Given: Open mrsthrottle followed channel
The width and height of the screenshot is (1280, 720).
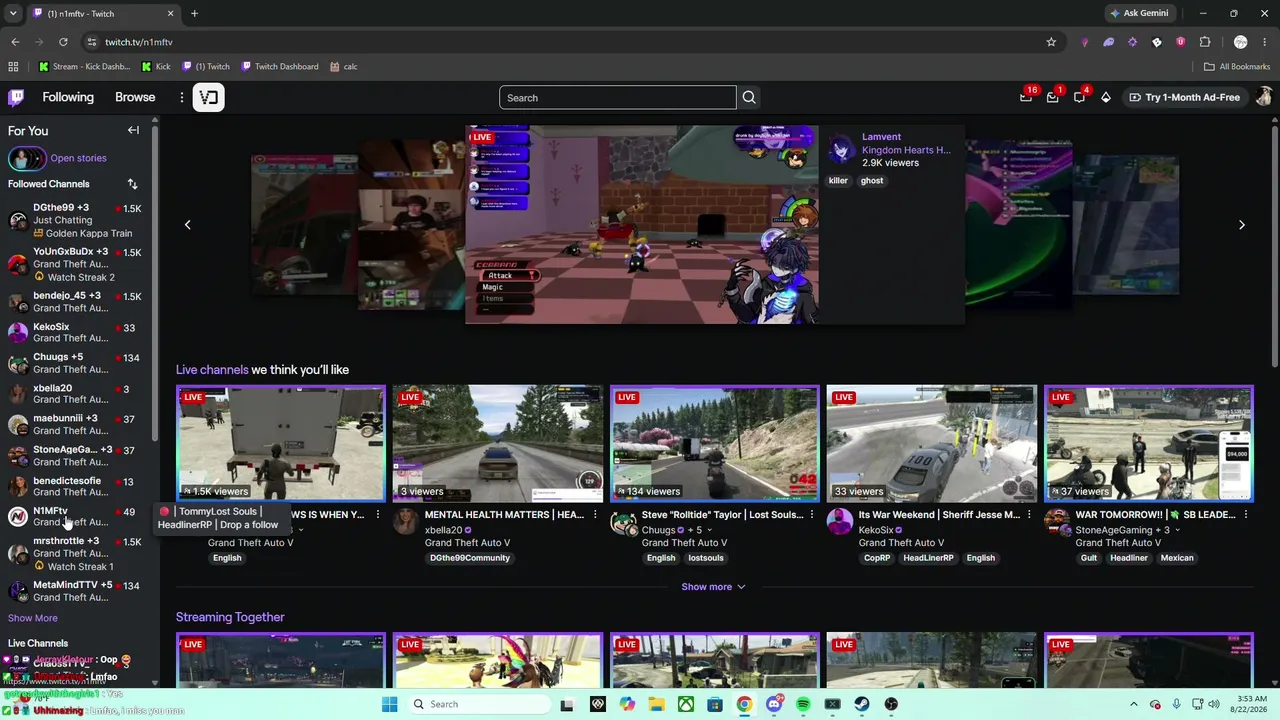Looking at the screenshot, I should [x=78, y=553].
